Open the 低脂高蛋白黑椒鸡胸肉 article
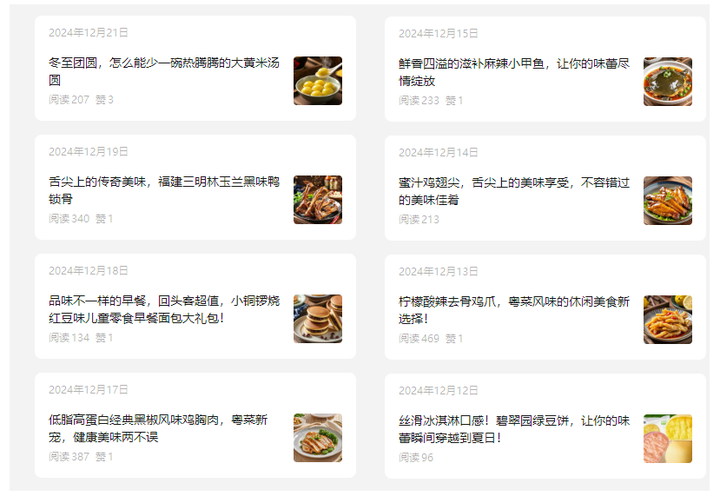 click(158, 428)
